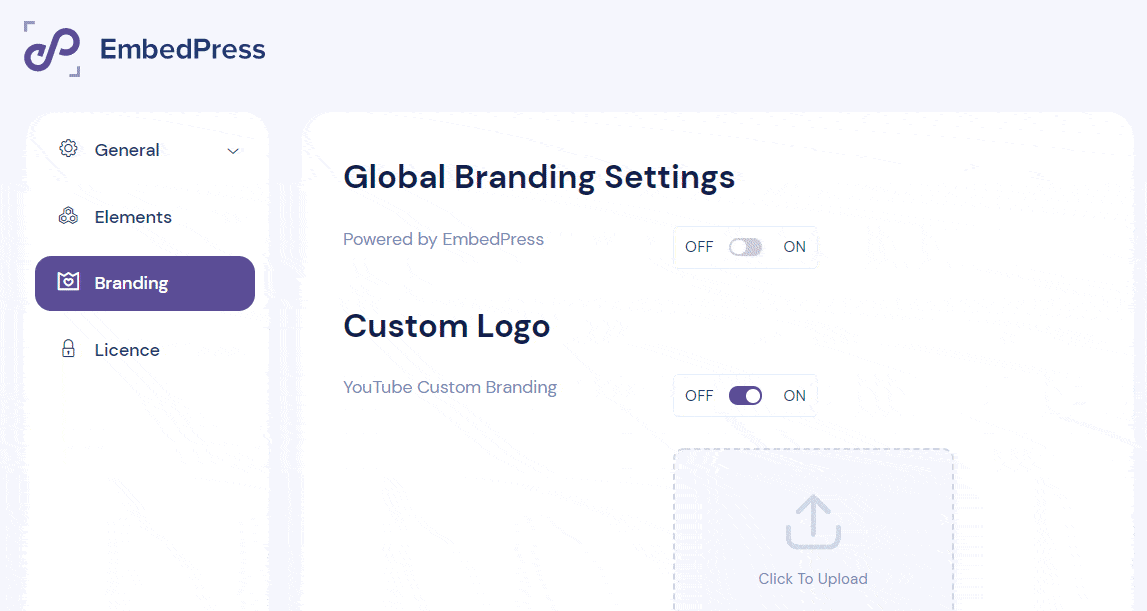Click the Click To Upload text
Screen dimensions: 1147x611
[x=813, y=579]
